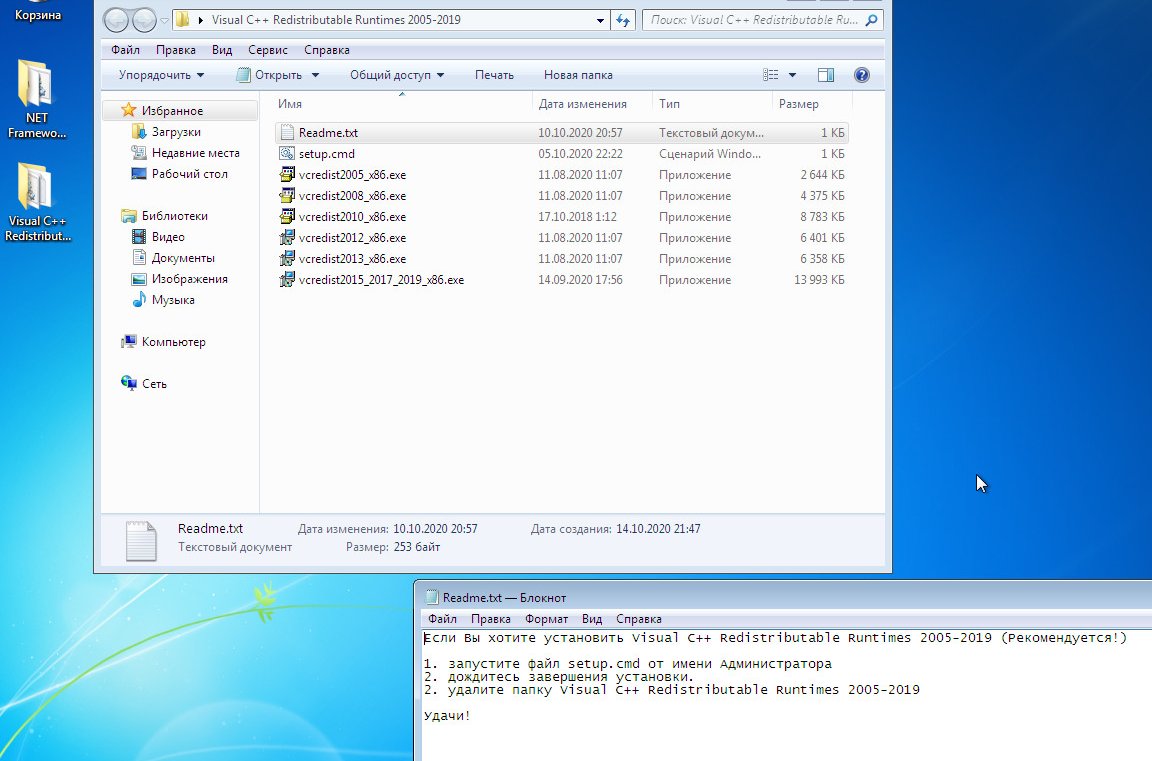Open the Справка menu in Explorer
The image size is (1152, 761).
coord(326,50)
